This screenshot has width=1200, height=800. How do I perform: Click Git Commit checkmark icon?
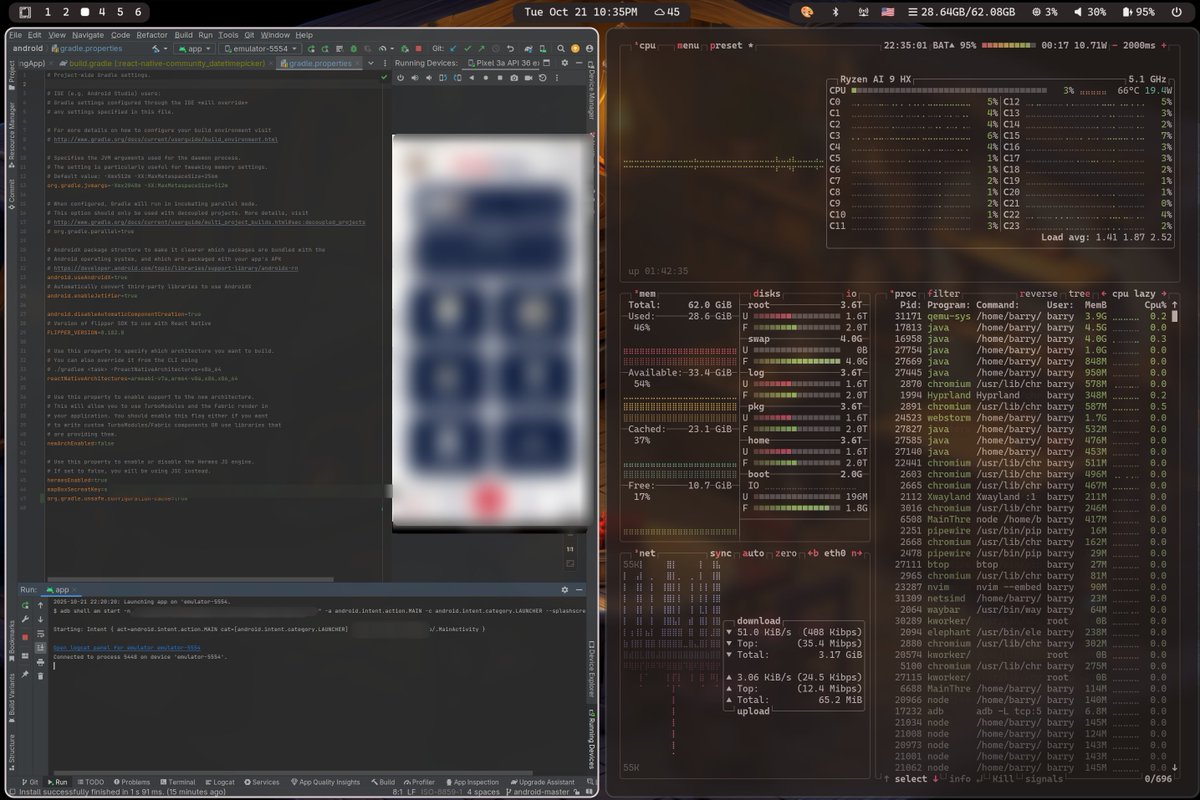click(x=467, y=47)
